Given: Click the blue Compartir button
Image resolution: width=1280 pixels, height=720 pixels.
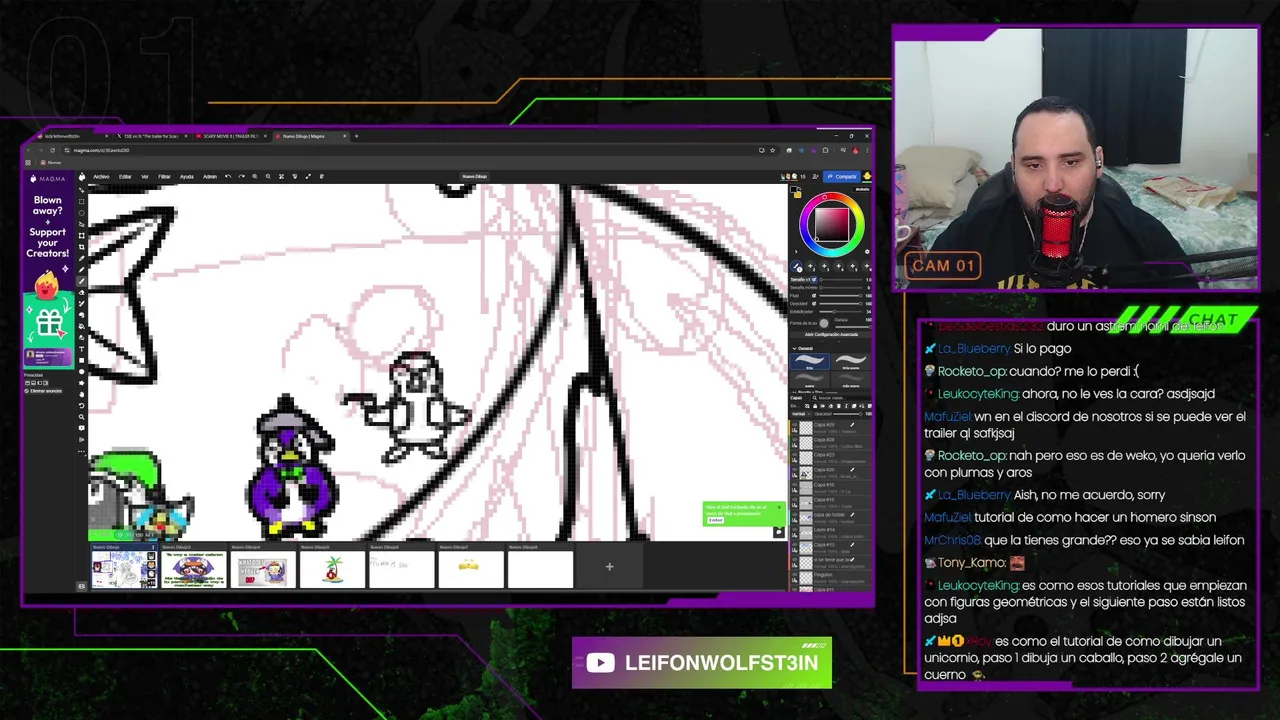Looking at the screenshot, I should click(842, 177).
